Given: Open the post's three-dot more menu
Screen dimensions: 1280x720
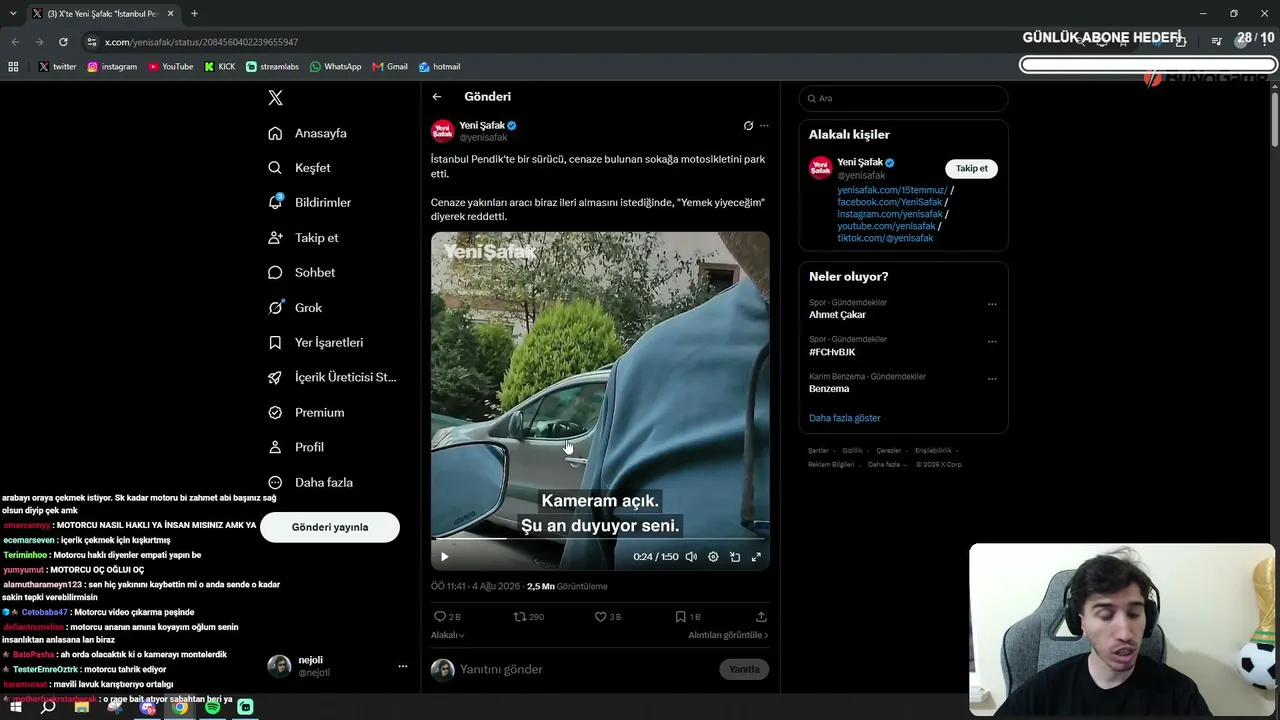Looking at the screenshot, I should pyautogui.click(x=764, y=126).
